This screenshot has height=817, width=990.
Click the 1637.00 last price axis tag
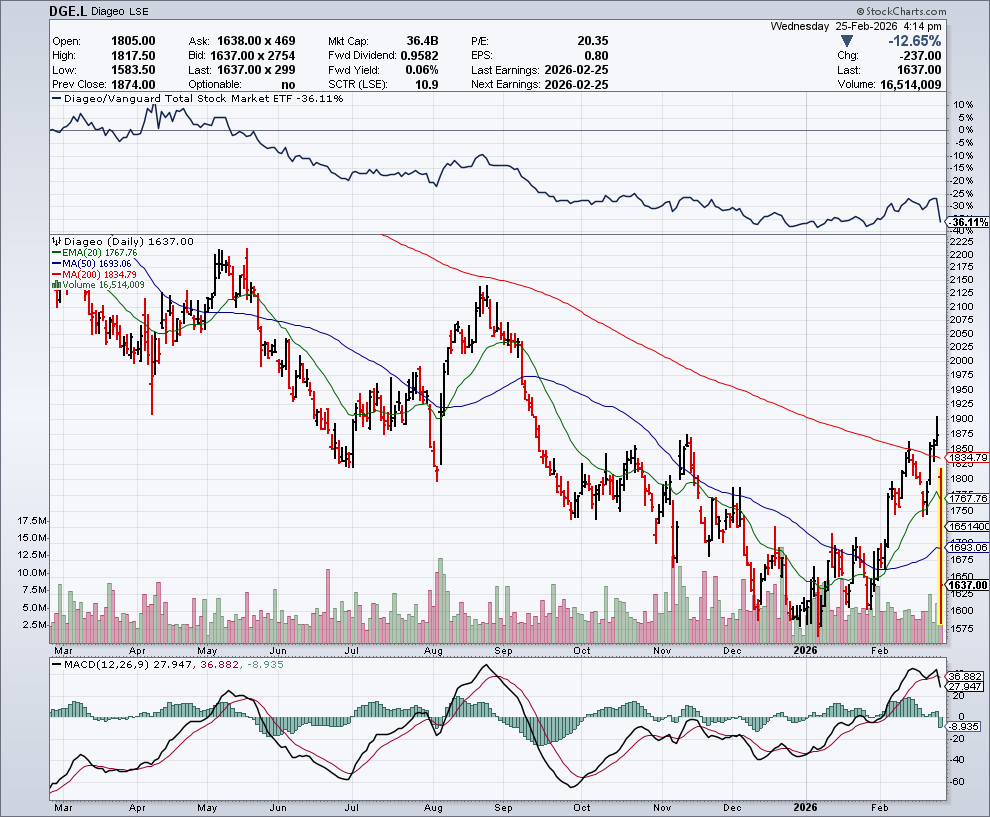click(966, 585)
